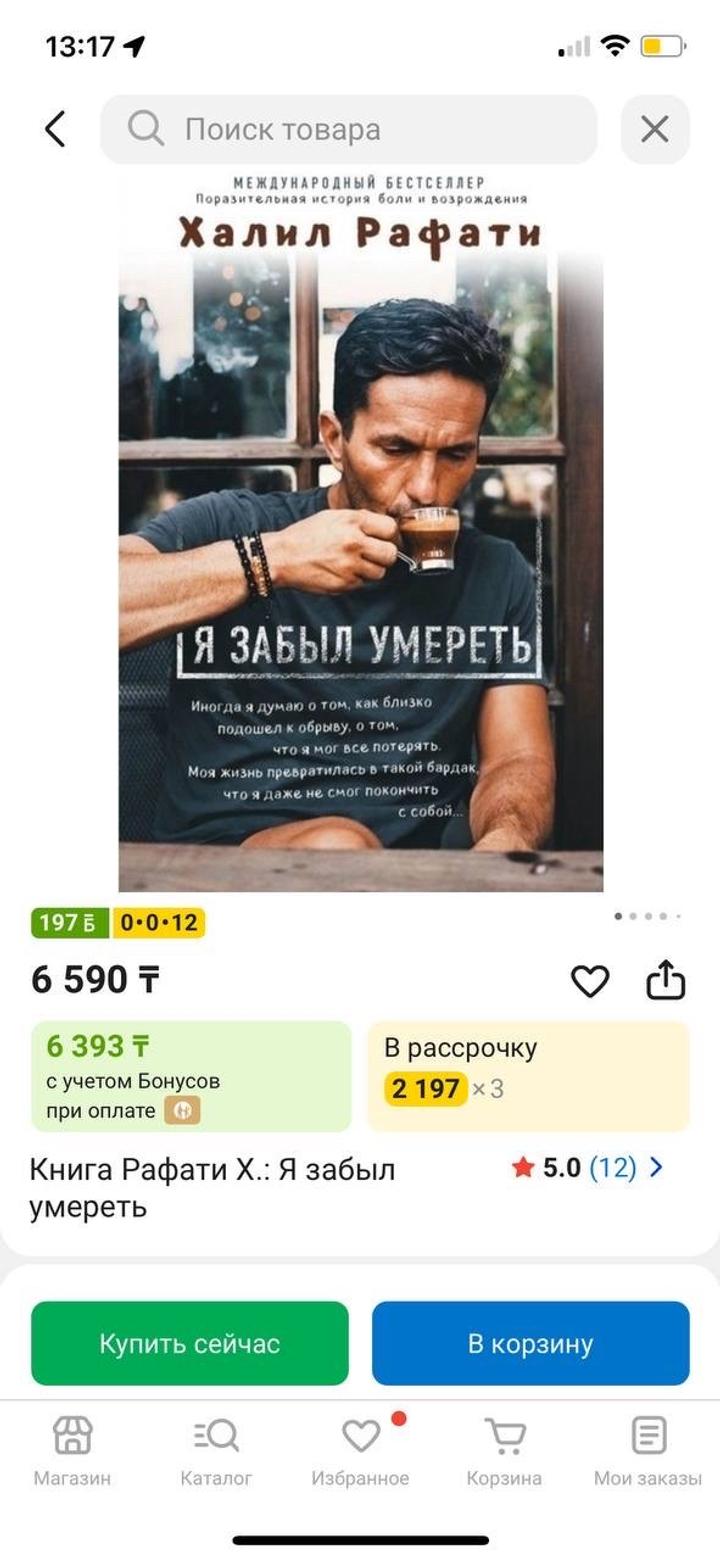Image resolution: width=720 pixels, height=1559 pixels.
Task: Open the 5.0 (12) rating link
Action: pyautogui.click(x=575, y=1167)
